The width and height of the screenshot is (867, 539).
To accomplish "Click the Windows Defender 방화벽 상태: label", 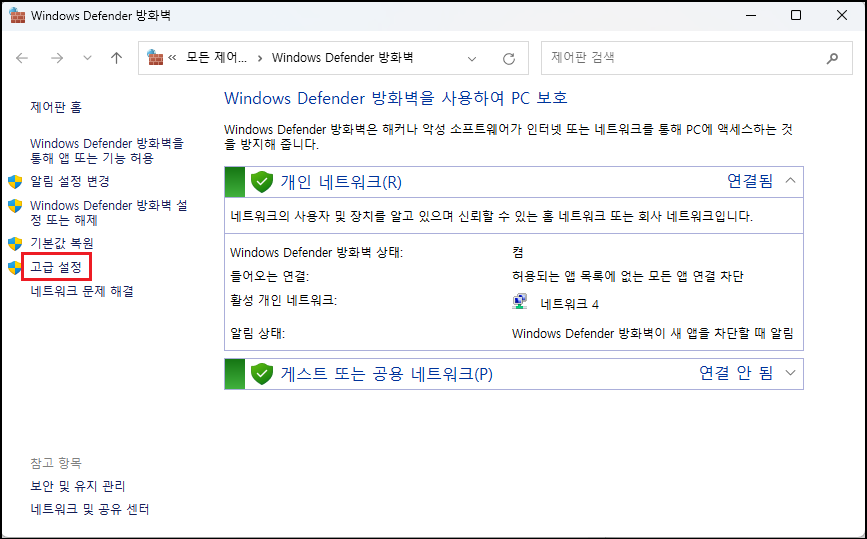I will [x=316, y=253].
